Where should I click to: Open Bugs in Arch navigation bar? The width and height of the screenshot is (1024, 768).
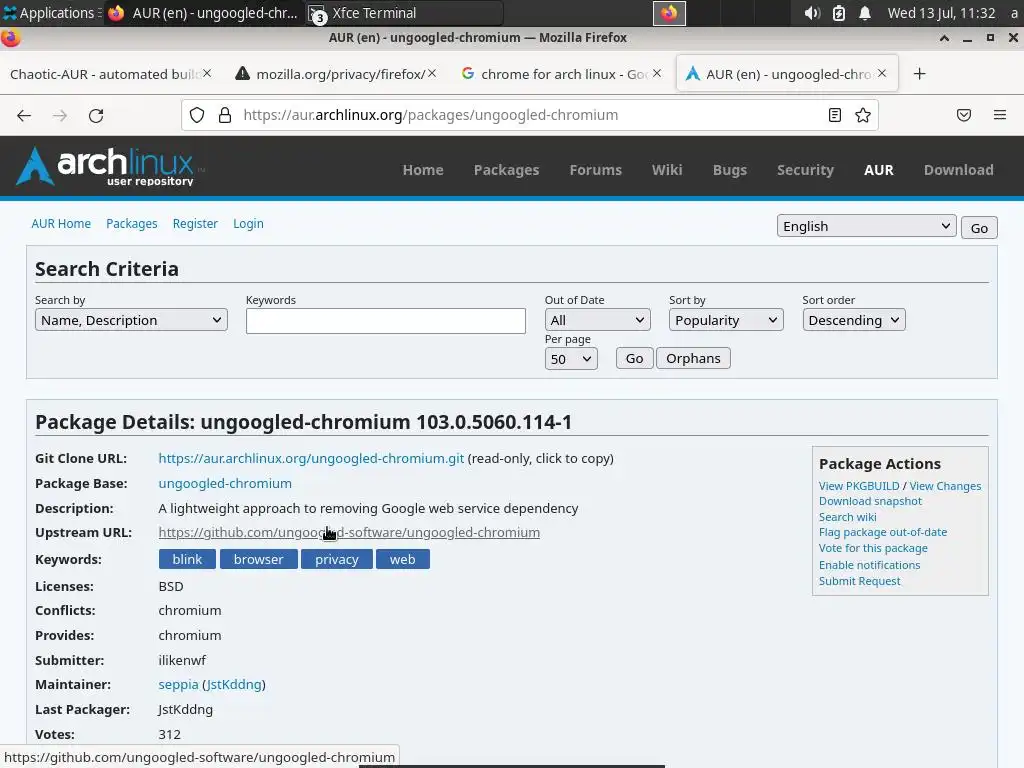(x=729, y=170)
